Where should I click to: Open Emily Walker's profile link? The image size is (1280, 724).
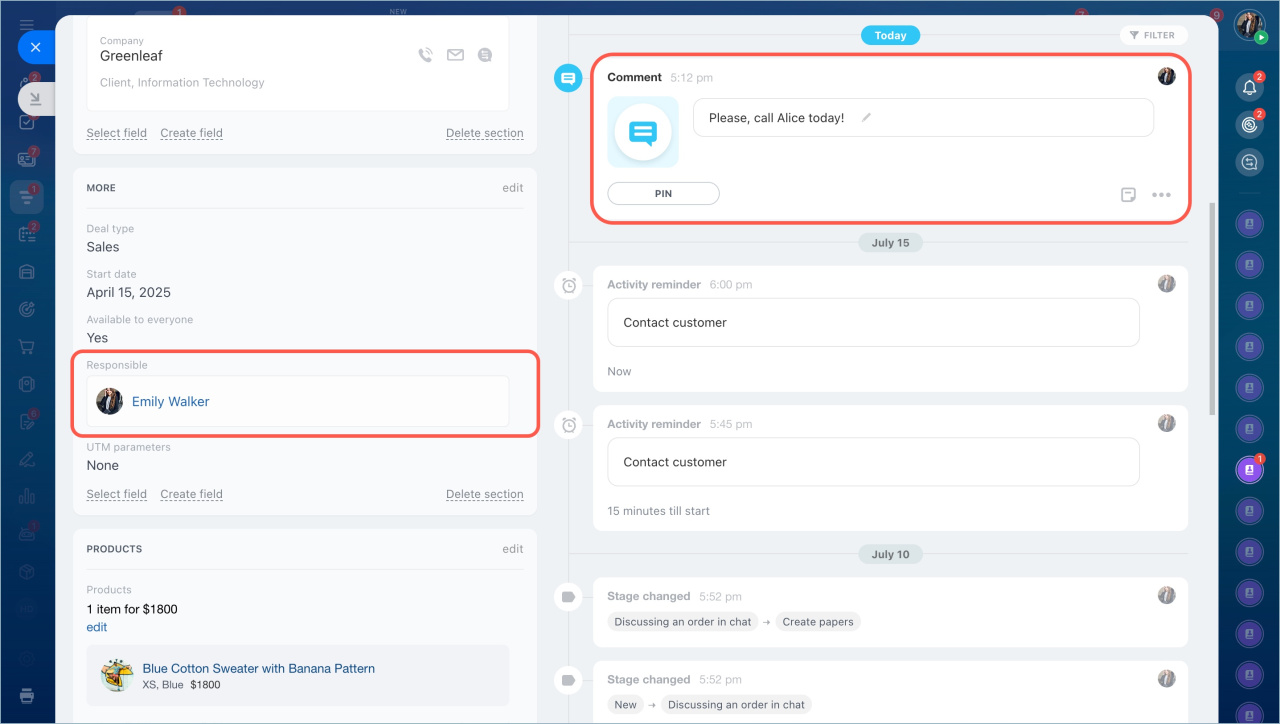pos(171,402)
